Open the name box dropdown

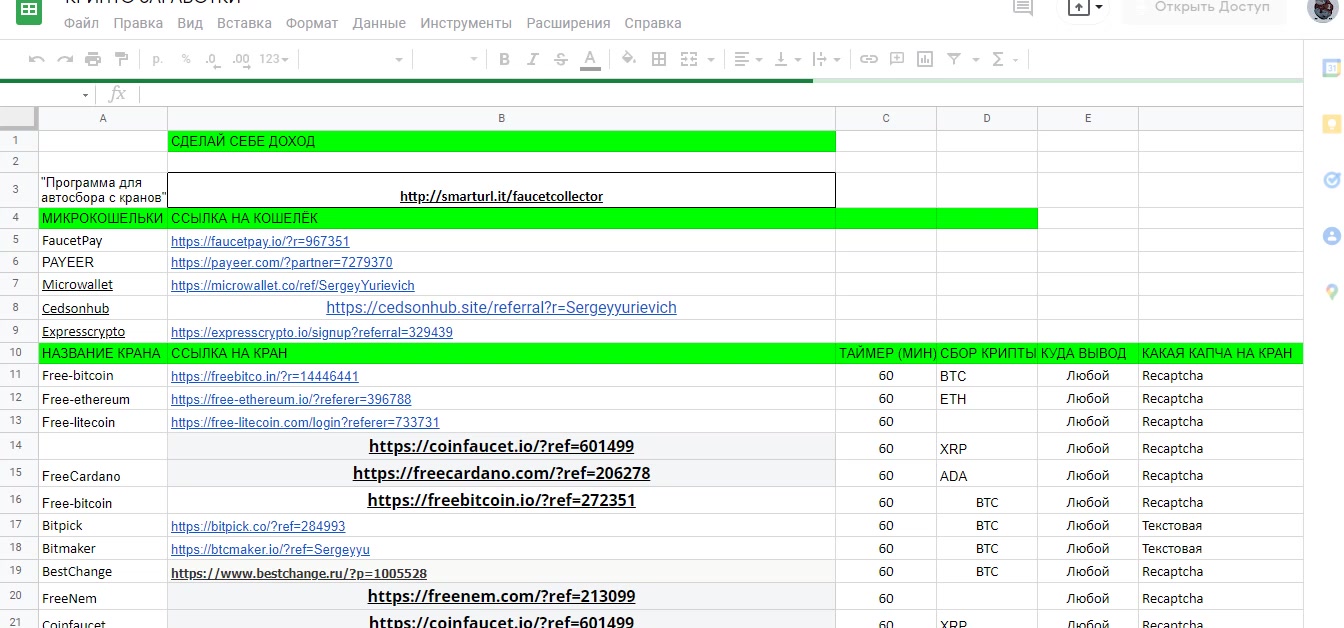(x=85, y=95)
